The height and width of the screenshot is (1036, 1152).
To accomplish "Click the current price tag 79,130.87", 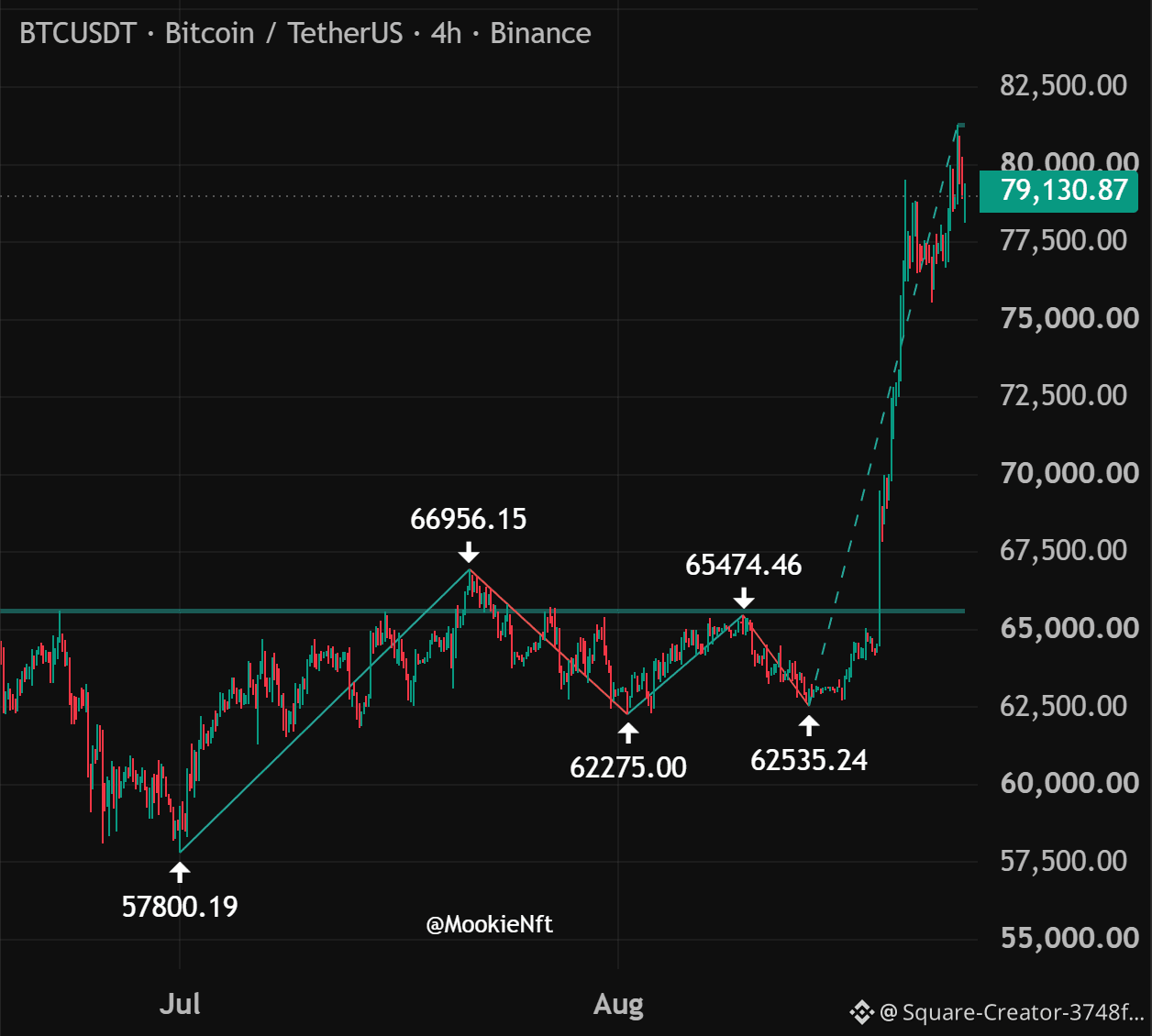I will (1058, 191).
